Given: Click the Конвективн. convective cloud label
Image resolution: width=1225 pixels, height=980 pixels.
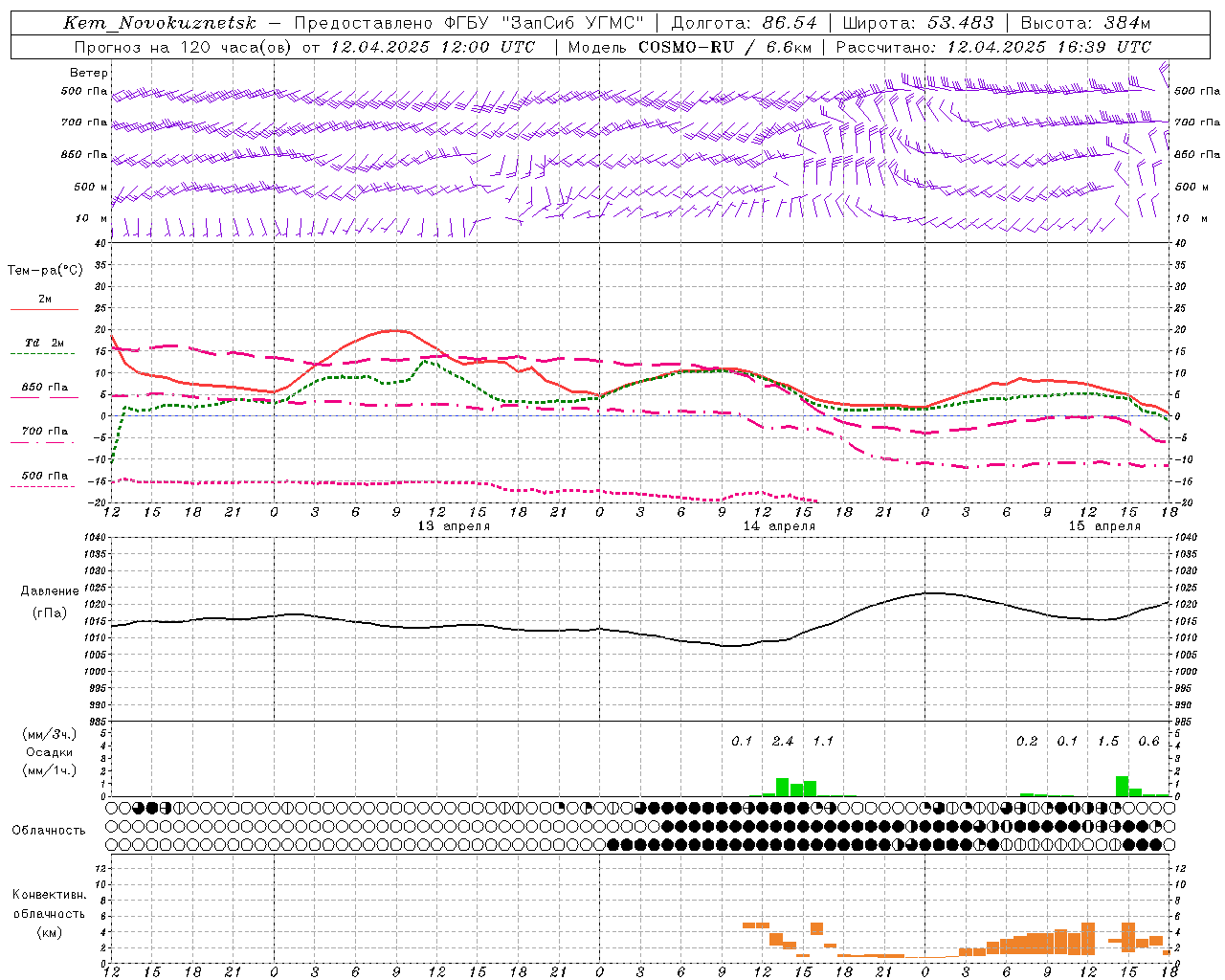Looking at the screenshot, I should (x=49, y=895).
